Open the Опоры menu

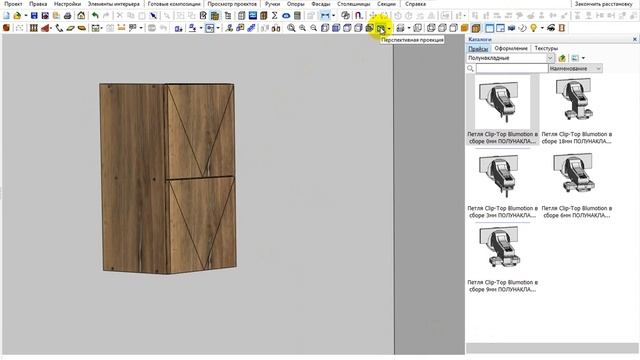[296, 4]
